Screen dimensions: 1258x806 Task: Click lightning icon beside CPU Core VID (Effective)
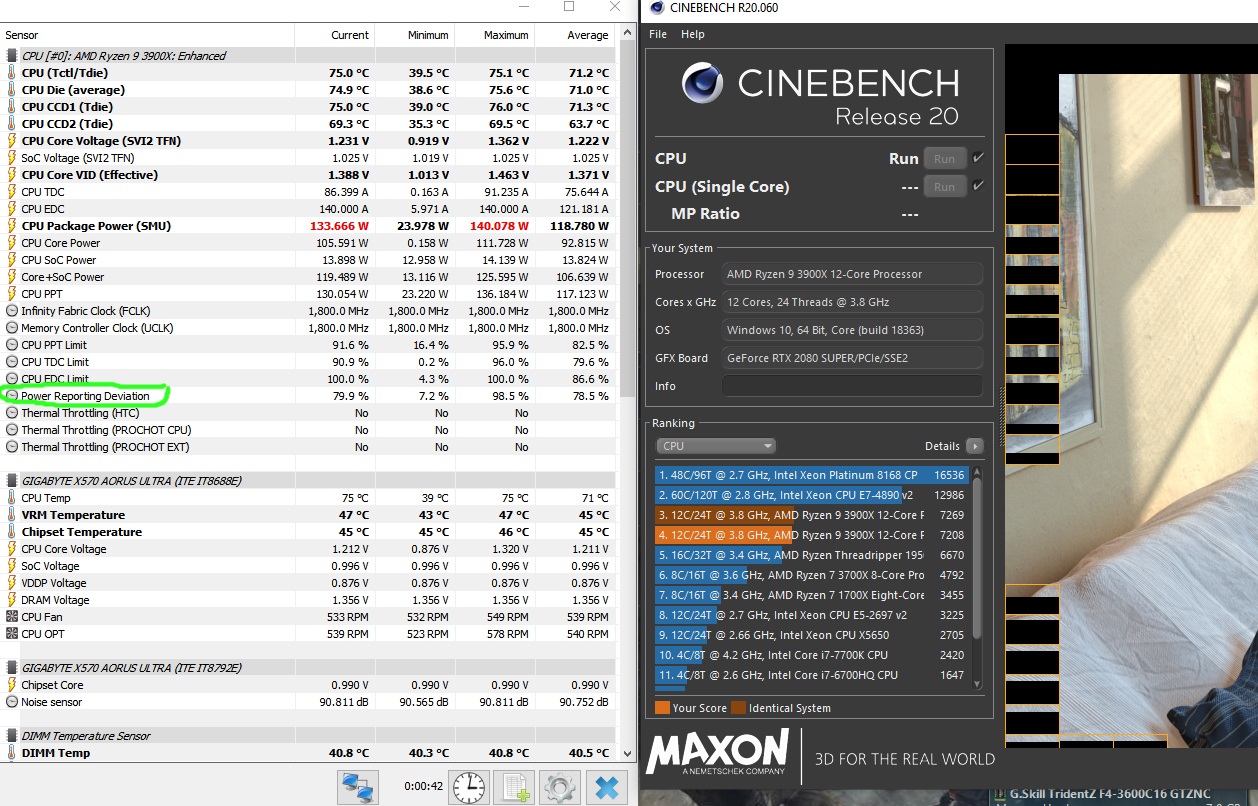pyautogui.click(x=11, y=175)
